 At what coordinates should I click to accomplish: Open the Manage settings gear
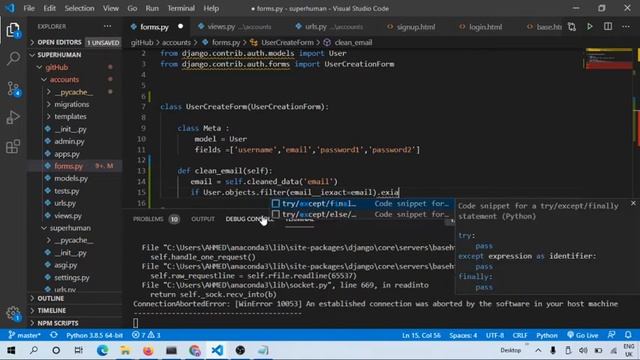[13, 313]
